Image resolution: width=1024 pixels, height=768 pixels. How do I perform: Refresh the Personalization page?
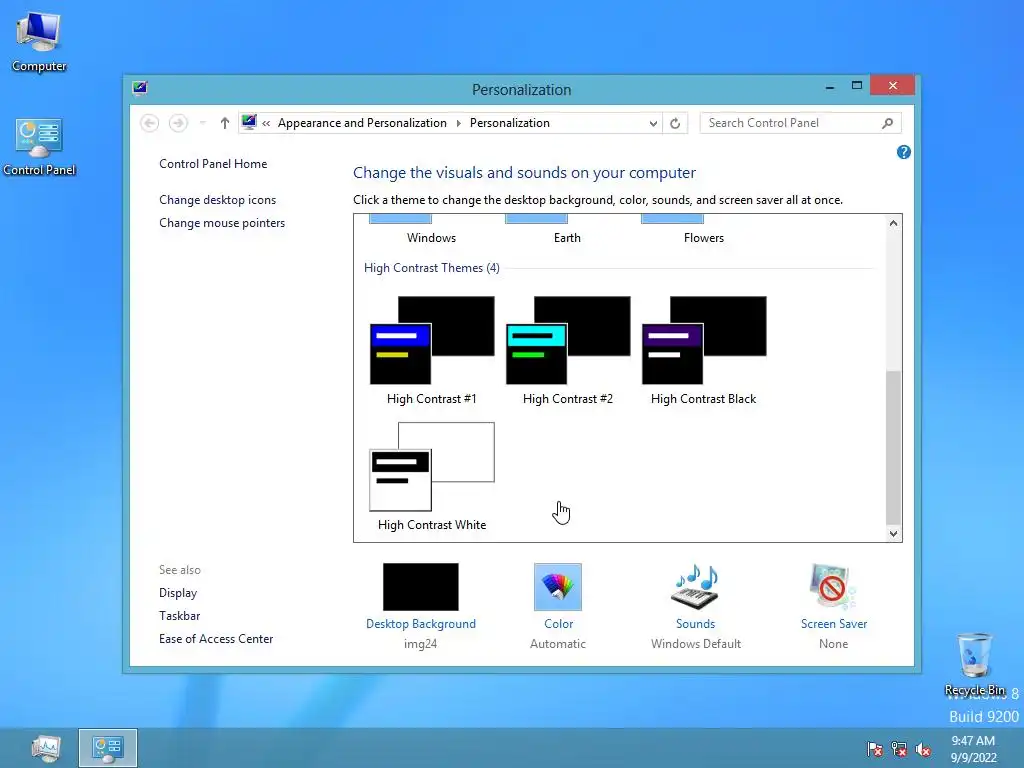coord(675,123)
